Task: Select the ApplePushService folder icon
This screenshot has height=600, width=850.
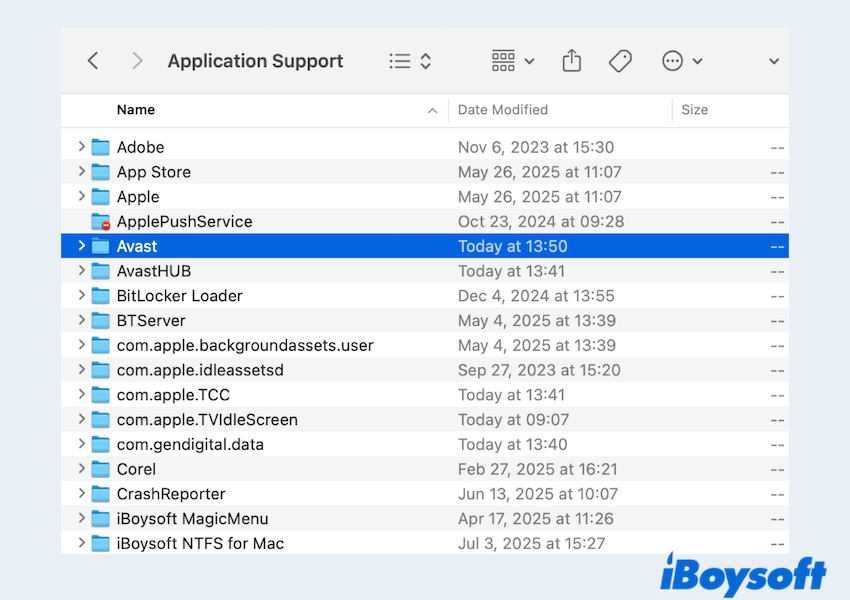Action: coord(100,222)
